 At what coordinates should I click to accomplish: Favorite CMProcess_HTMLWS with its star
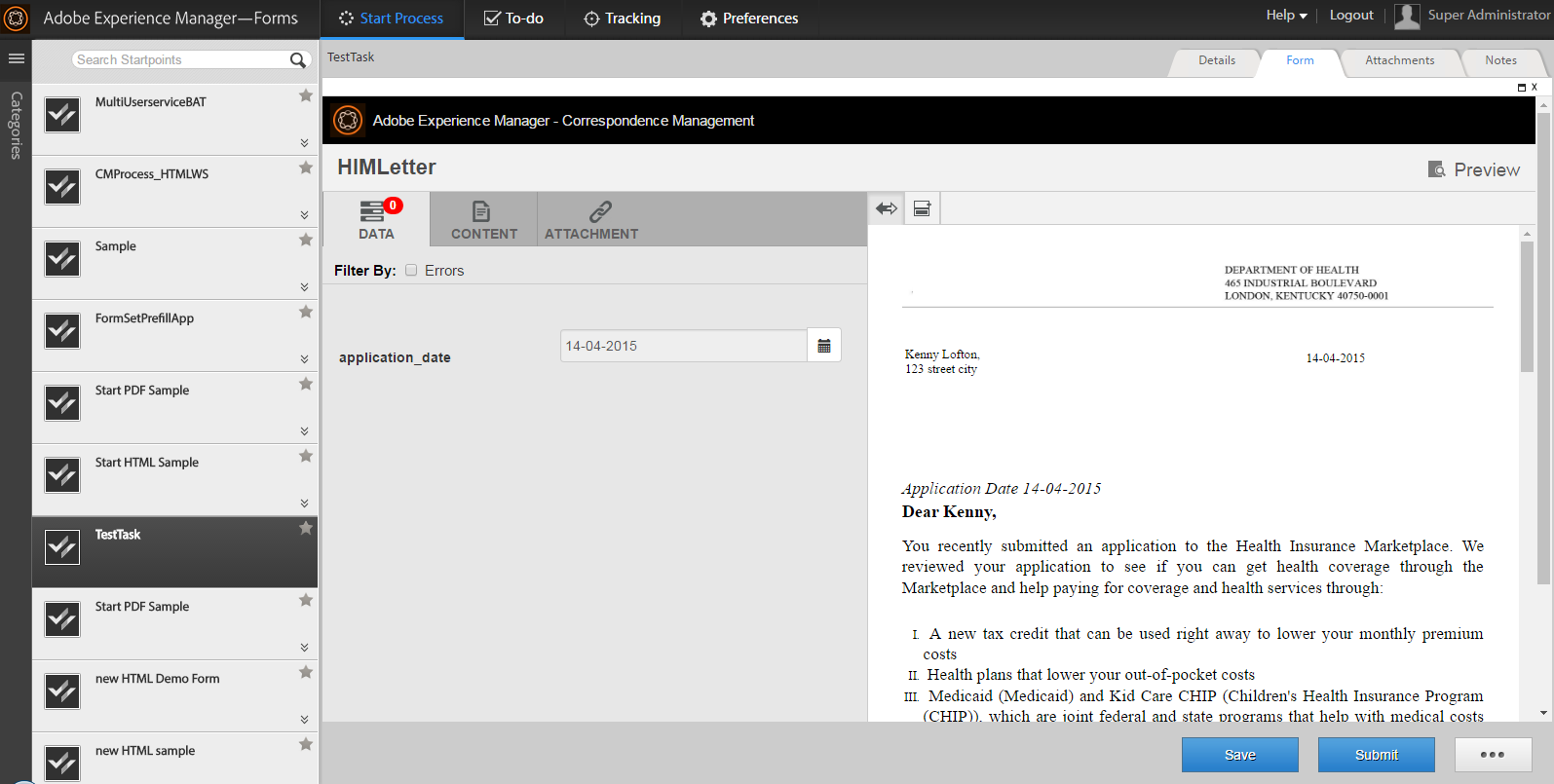pos(306,168)
